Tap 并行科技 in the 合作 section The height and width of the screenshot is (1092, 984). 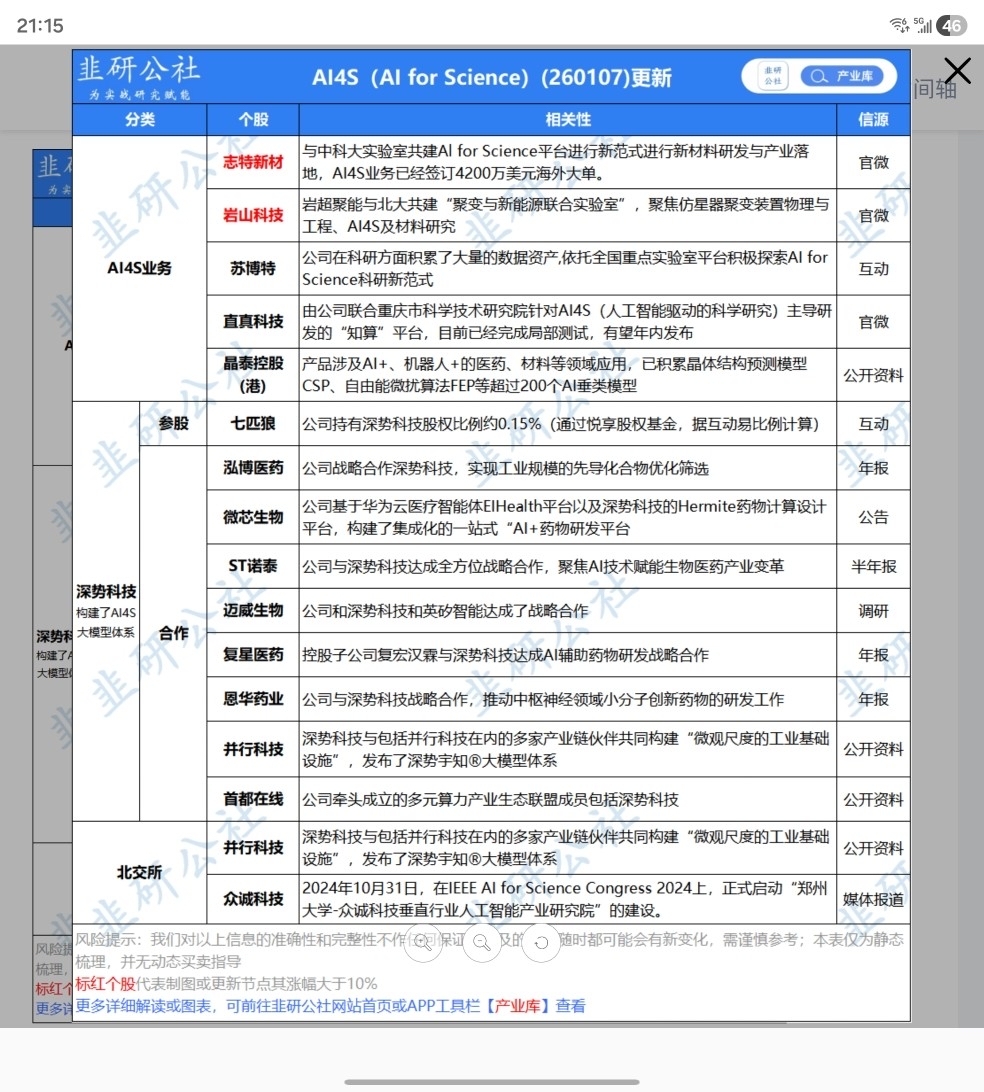click(x=253, y=749)
